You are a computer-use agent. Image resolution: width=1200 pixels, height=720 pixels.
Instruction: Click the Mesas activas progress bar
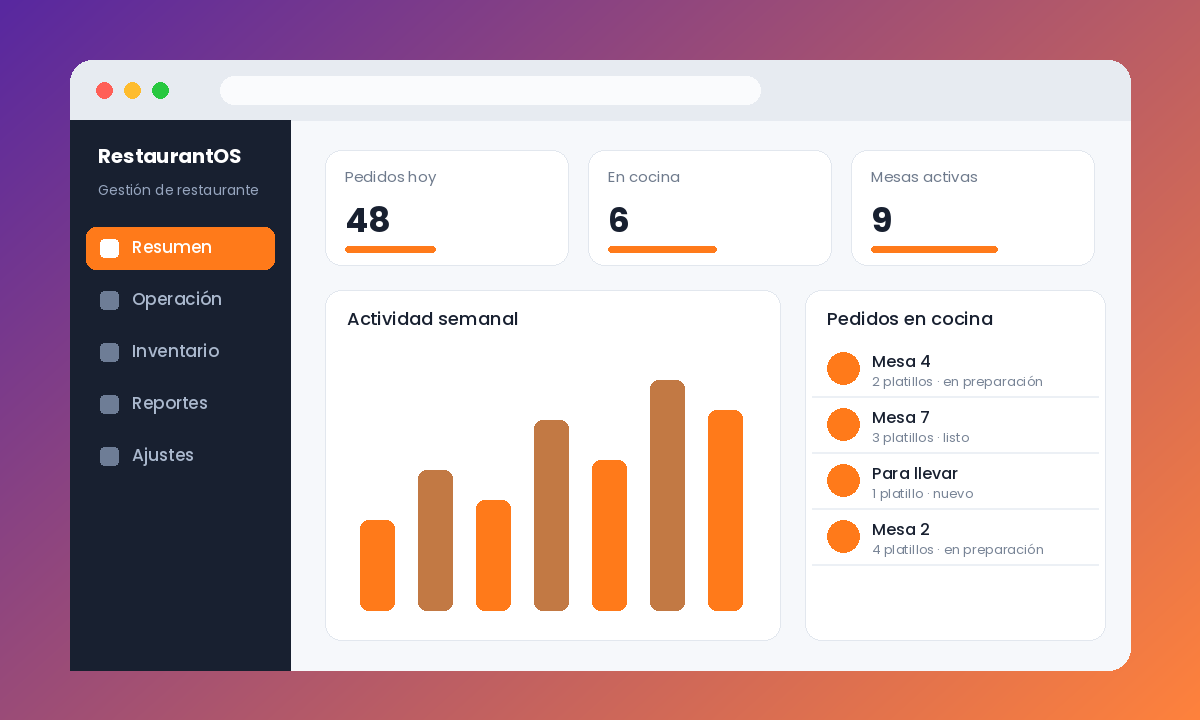[x=934, y=250]
